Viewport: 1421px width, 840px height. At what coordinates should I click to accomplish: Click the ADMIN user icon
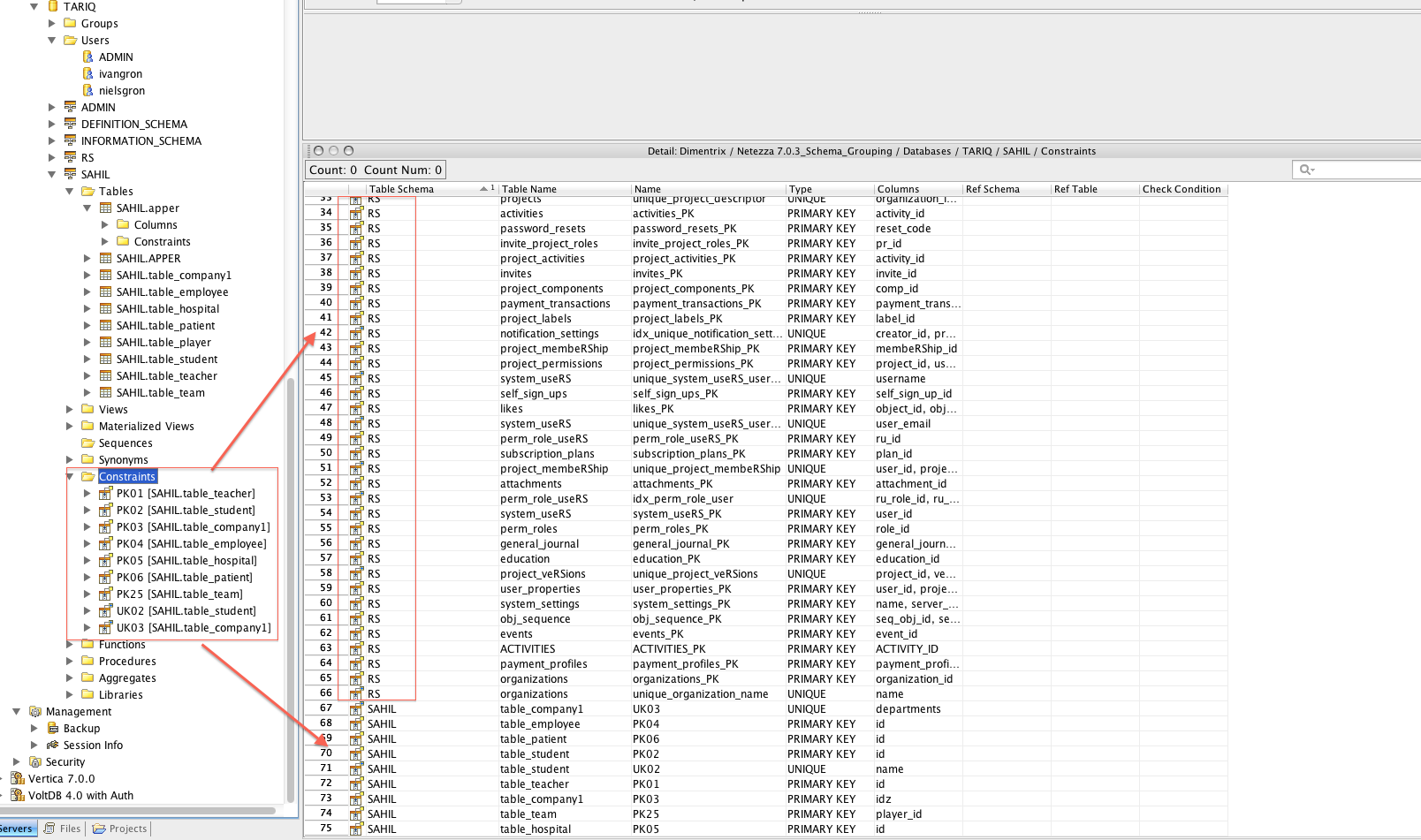click(88, 57)
